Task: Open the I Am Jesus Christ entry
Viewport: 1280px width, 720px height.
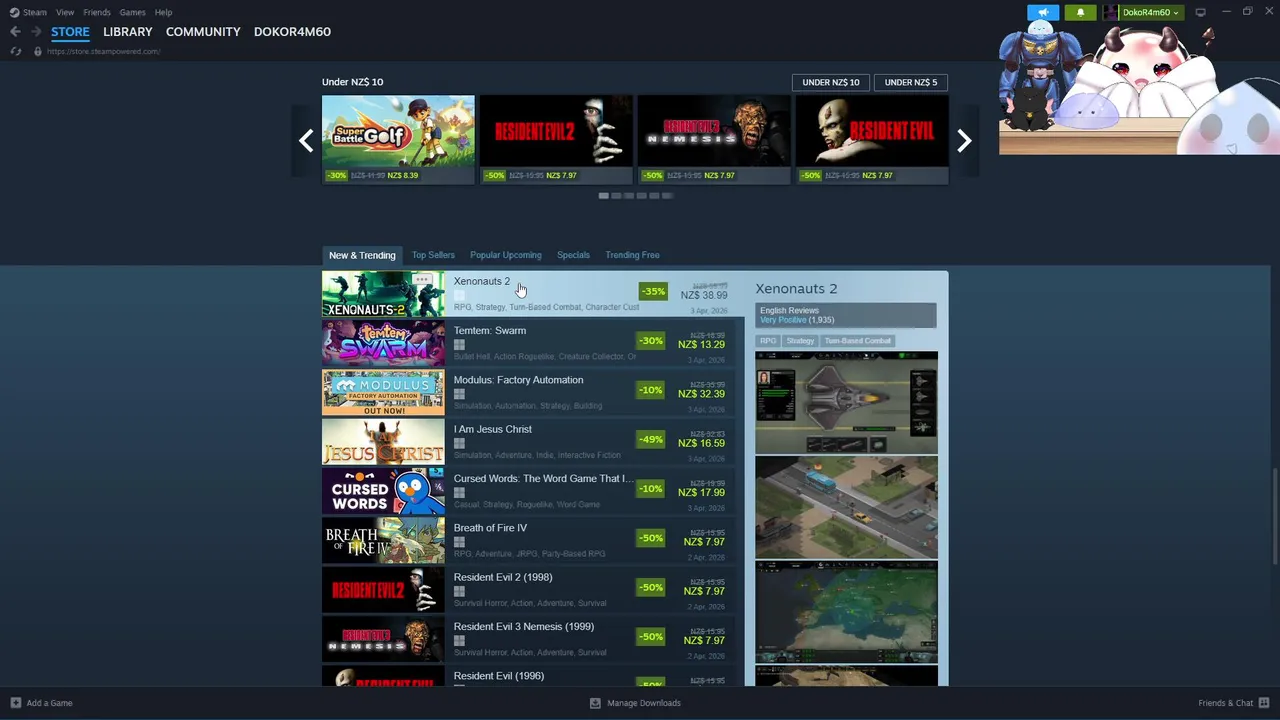Action: pyautogui.click(x=528, y=442)
